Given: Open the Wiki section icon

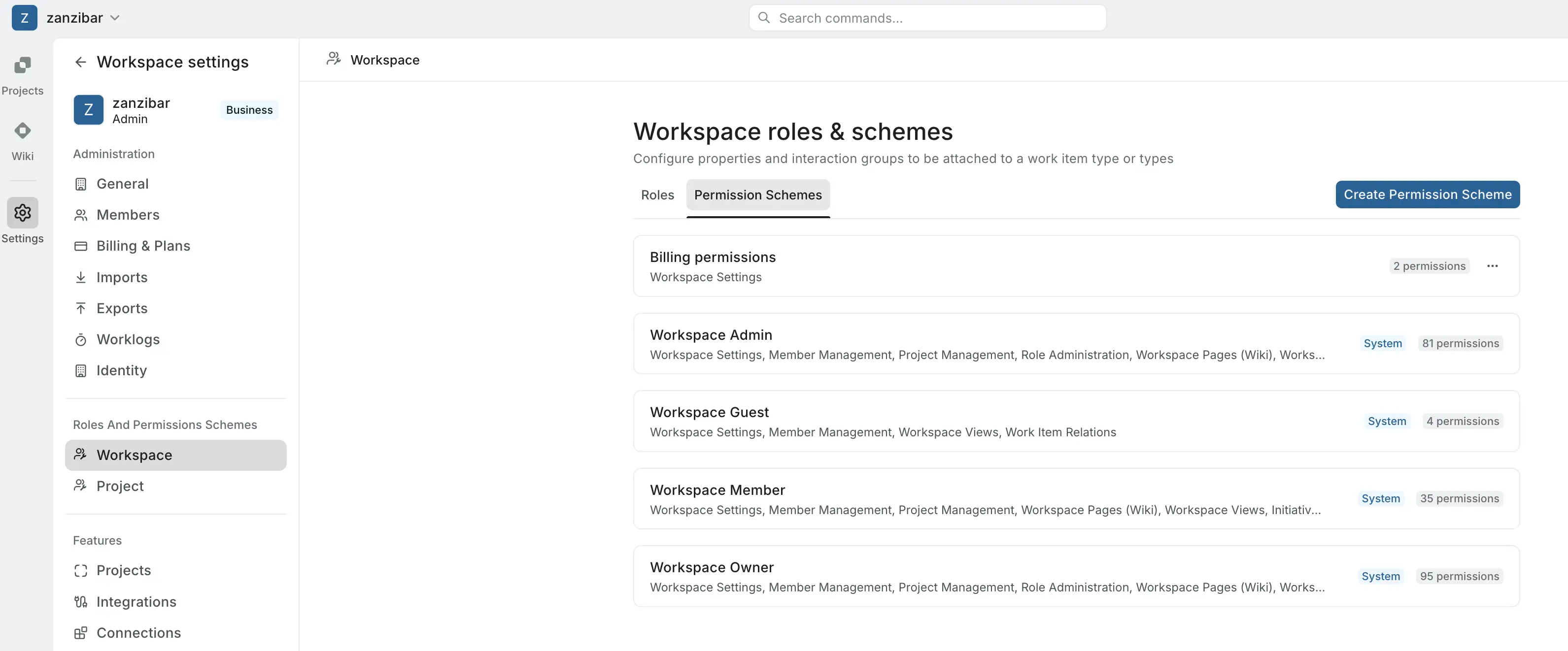Looking at the screenshot, I should pyautogui.click(x=23, y=140).
